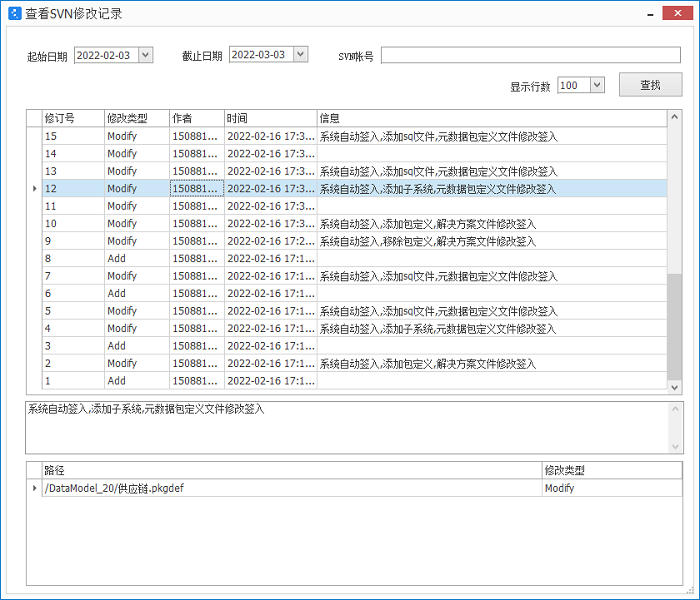Open the 起始日期 date dropdown

pyautogui.click(x=146, y=55)
